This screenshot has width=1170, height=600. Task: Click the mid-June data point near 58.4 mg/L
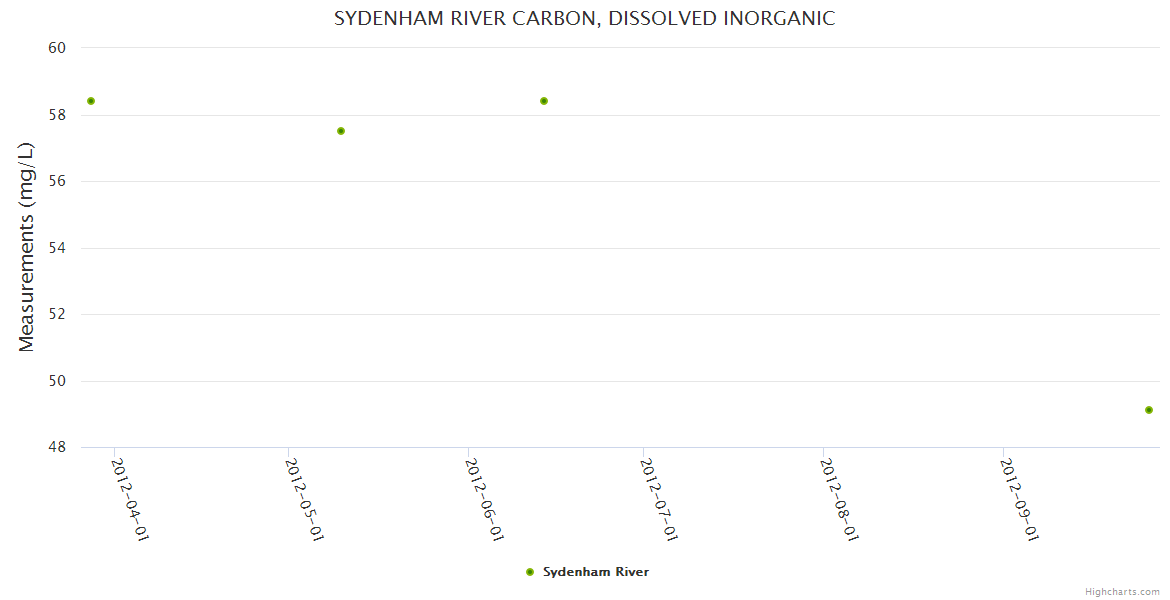pyautogui.click(x=544, y=101)
